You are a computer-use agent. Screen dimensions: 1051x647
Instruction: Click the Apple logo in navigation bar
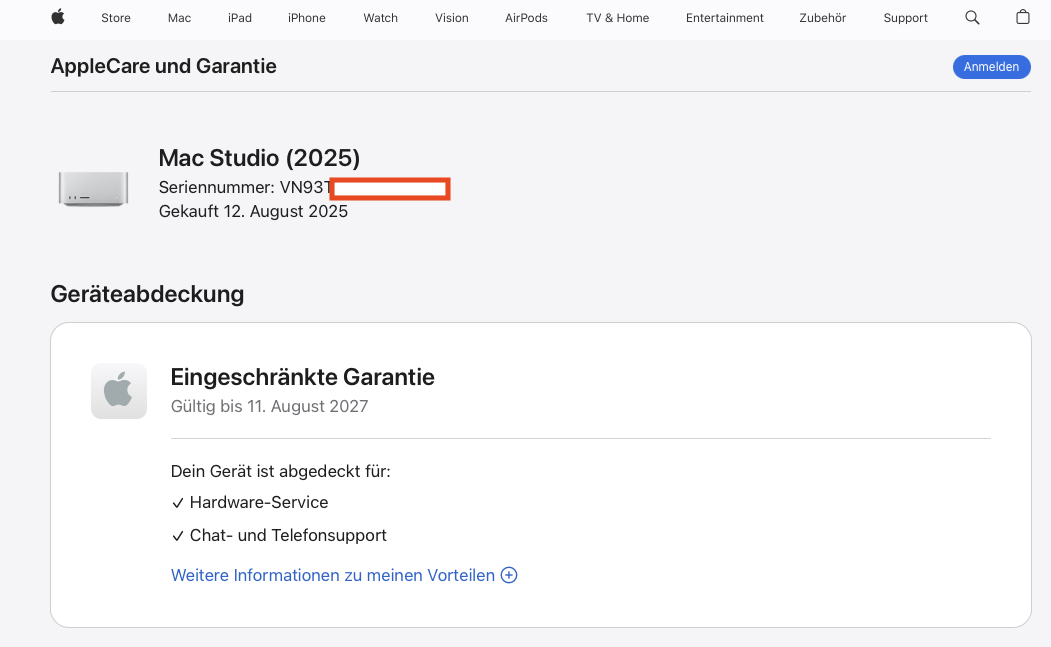click(58, 17)
